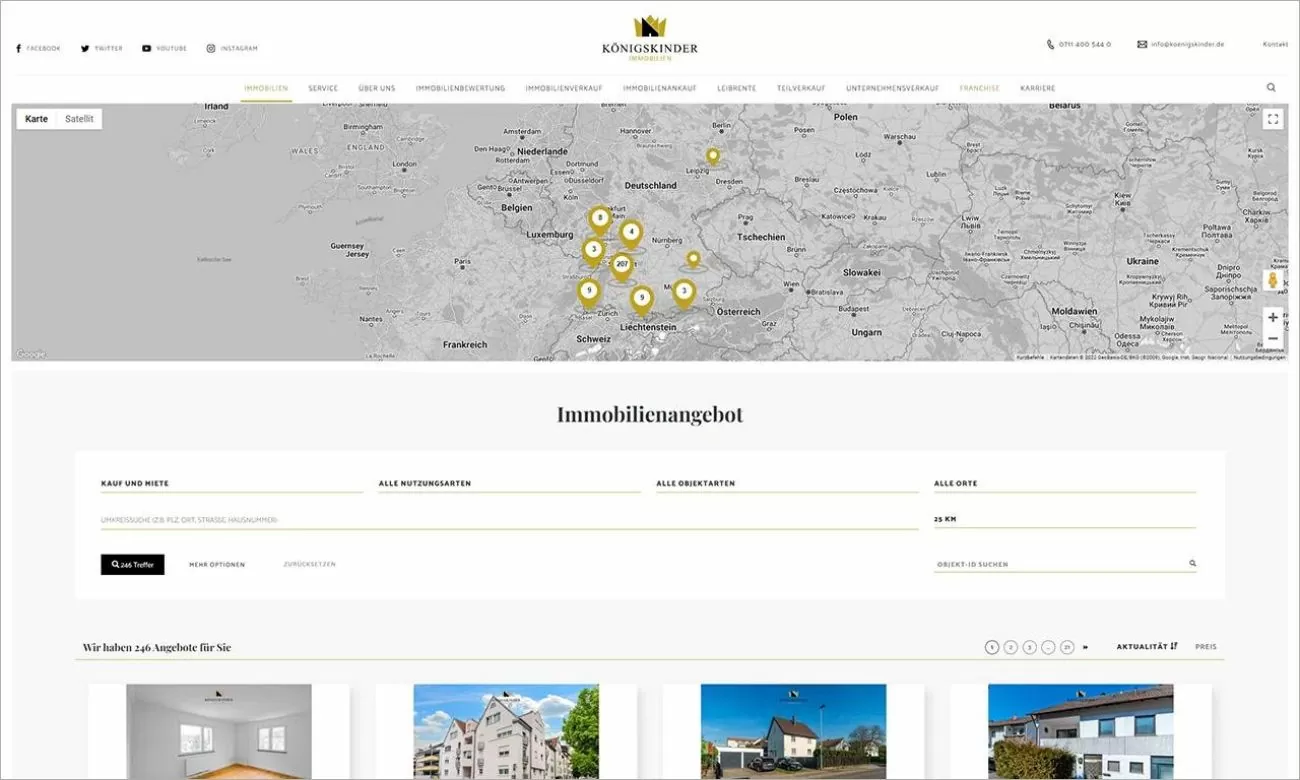This screenshot has width=1300, height=780.
Task: Open the search magnifier in the navigation bar
Action: click(1270, 87)
